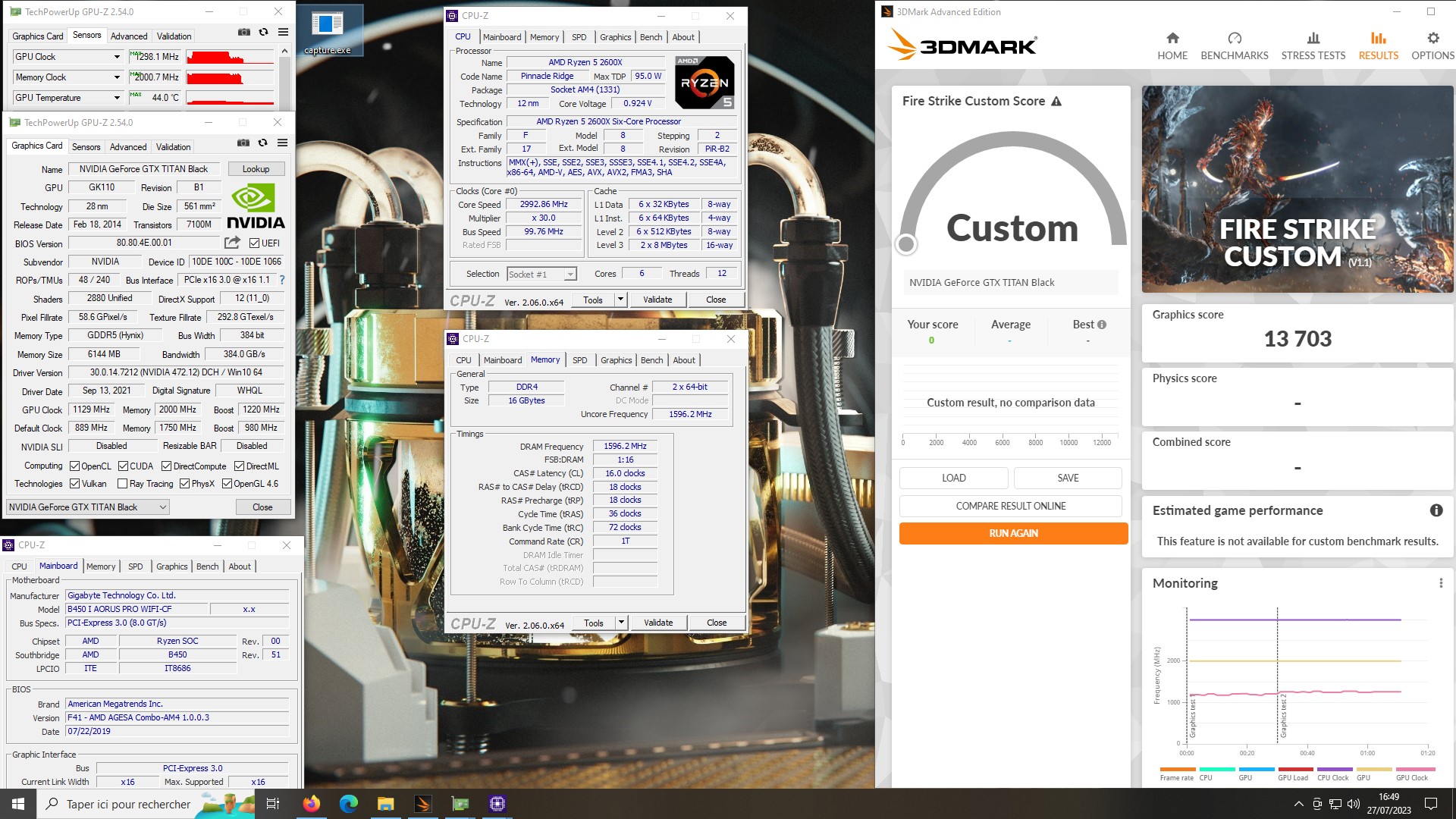Switch to the Graphics tab in the top CPU-Z window

615,37
